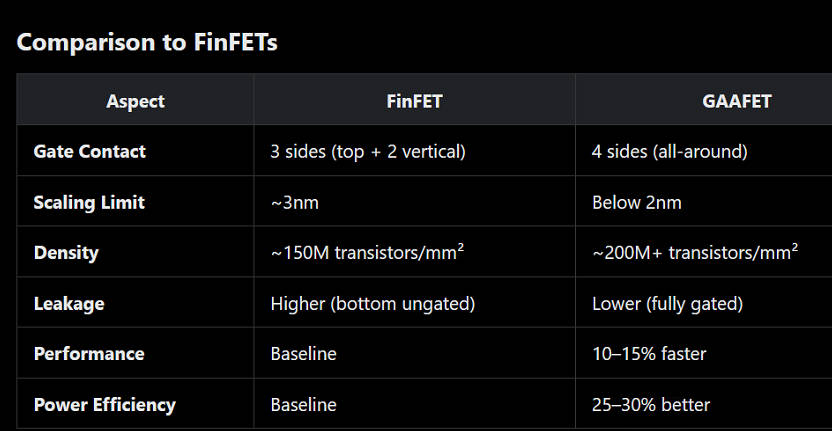Click the 'Below 2nm' cell
This screenshot has width=832, height=431.
tap(637, 202)
